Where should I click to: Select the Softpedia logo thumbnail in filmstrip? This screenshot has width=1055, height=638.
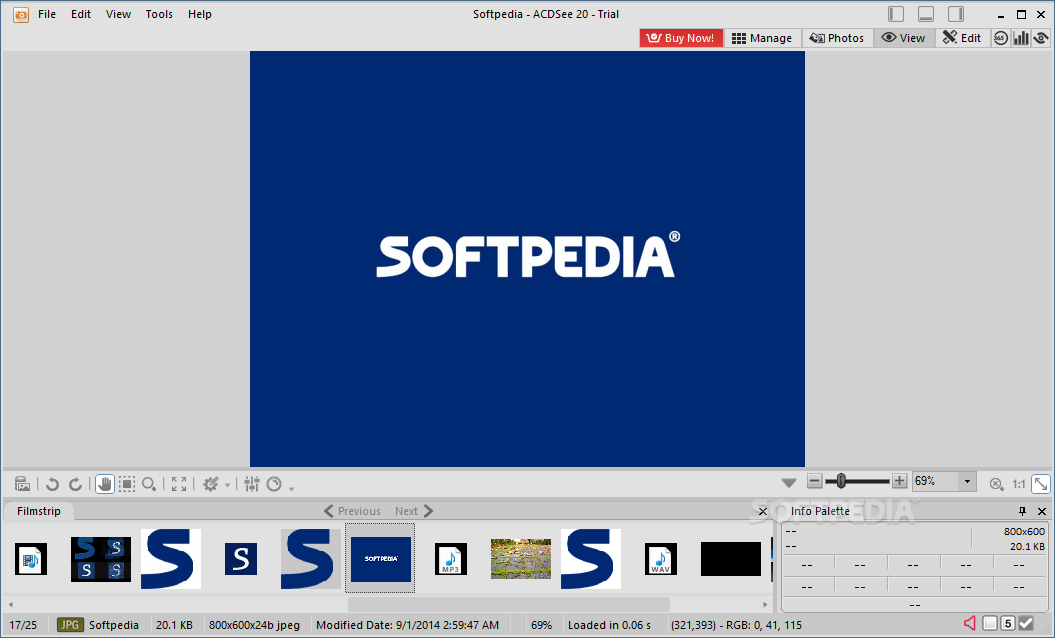[380, 559]
